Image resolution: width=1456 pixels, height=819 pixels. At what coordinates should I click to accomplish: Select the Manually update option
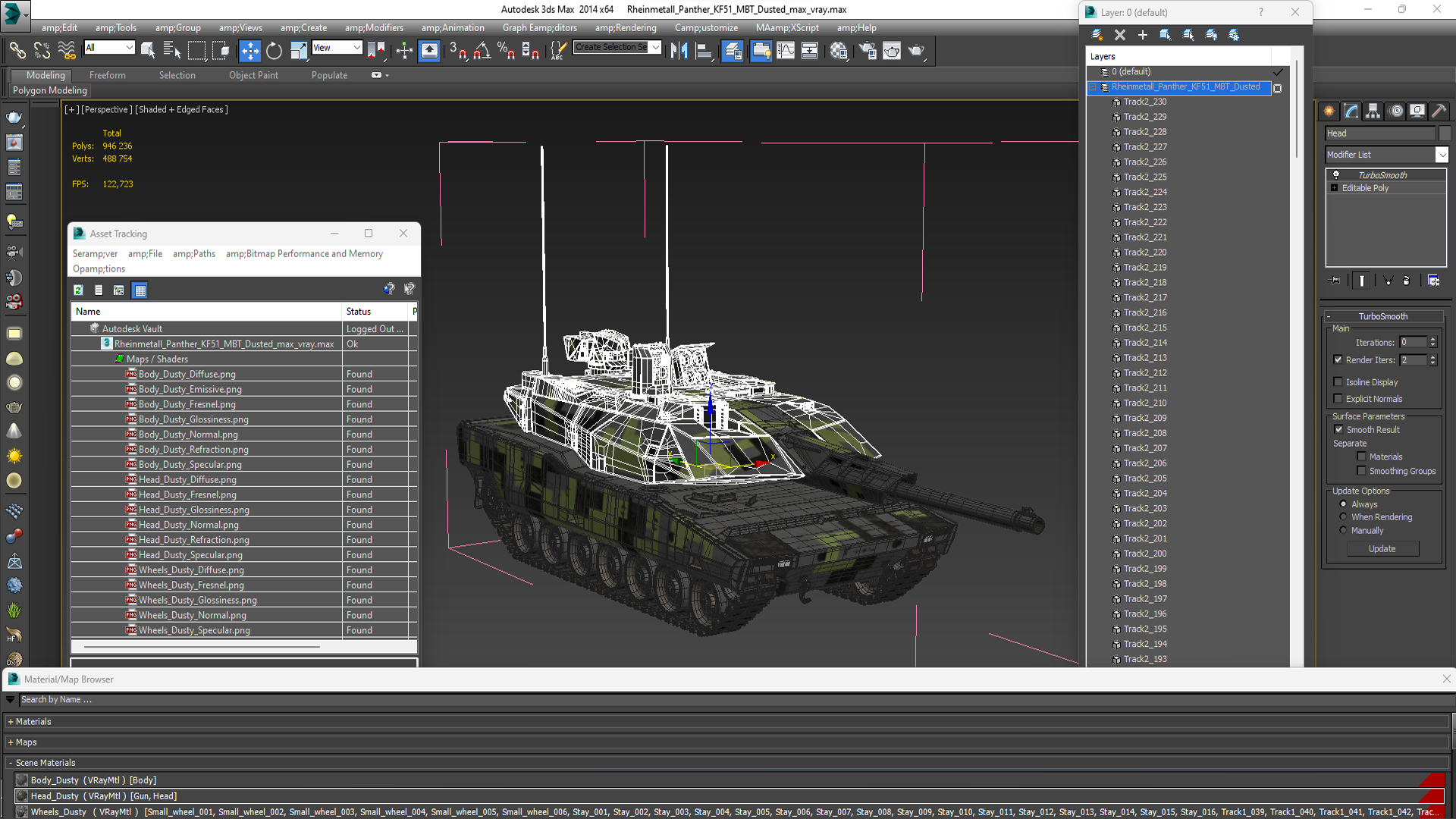point(1344,531)
